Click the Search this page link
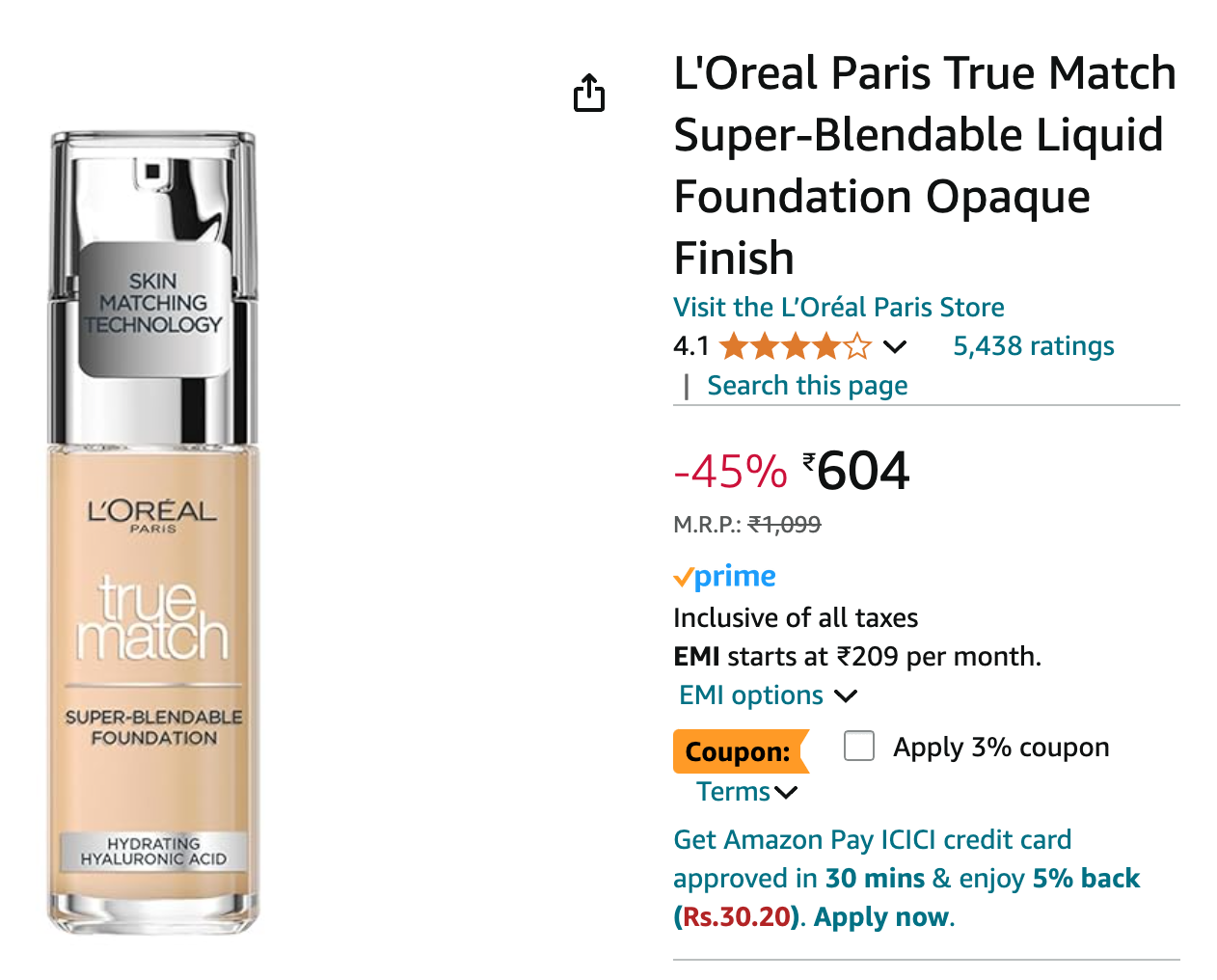Image resolution: width=1217 pixels, height=980 pixels. click(x=807, y=386)
